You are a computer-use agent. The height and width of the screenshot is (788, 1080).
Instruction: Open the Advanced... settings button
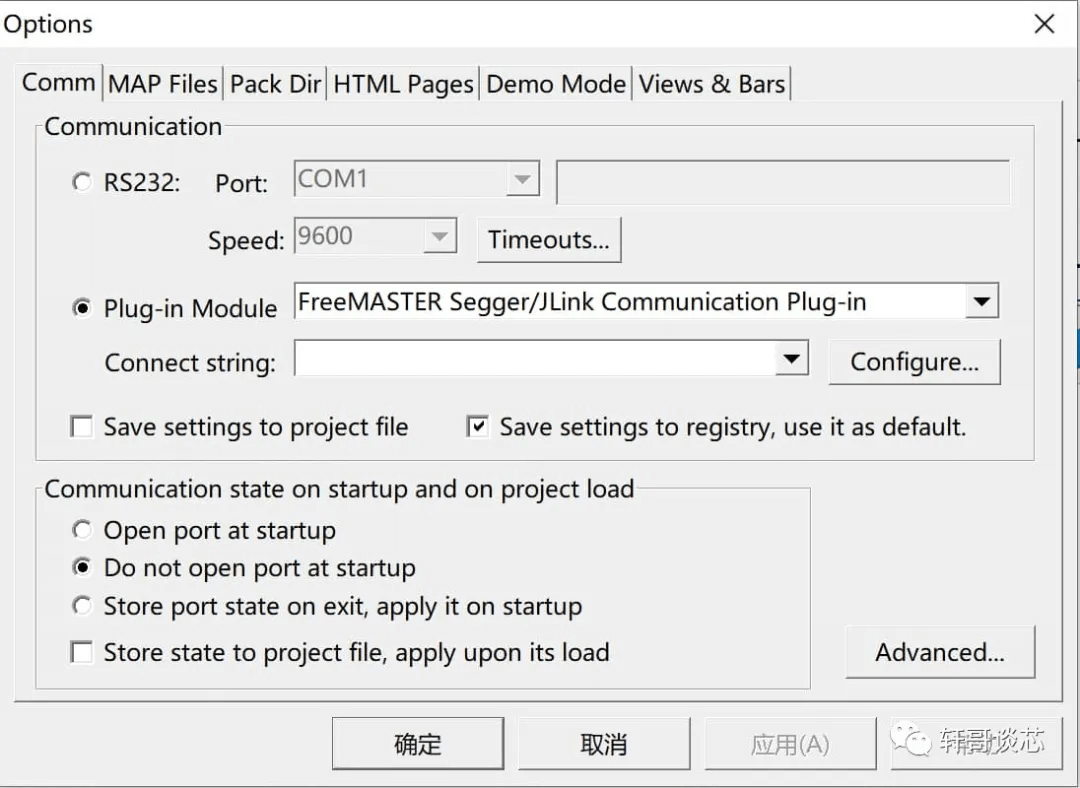coord(940,653)
